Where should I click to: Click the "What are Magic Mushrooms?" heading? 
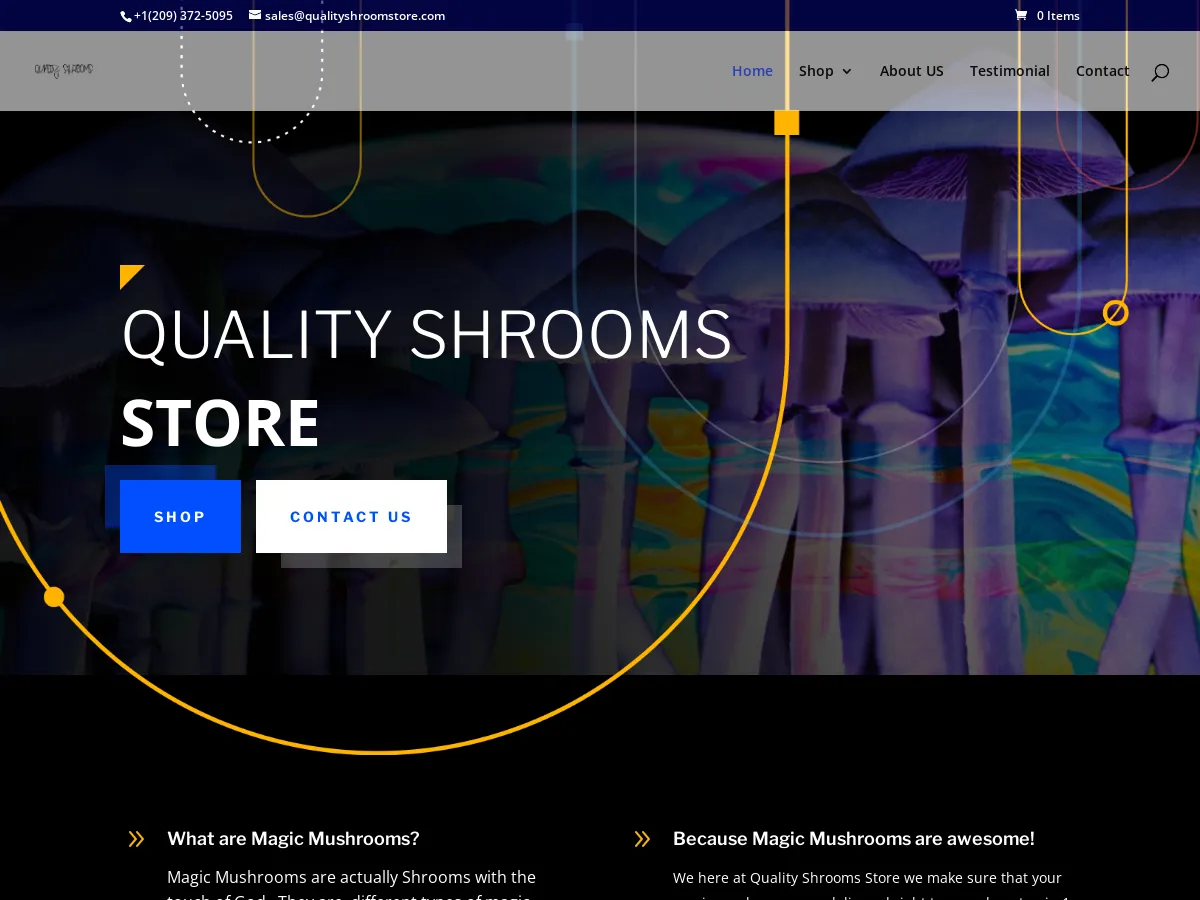click(293, 839)
